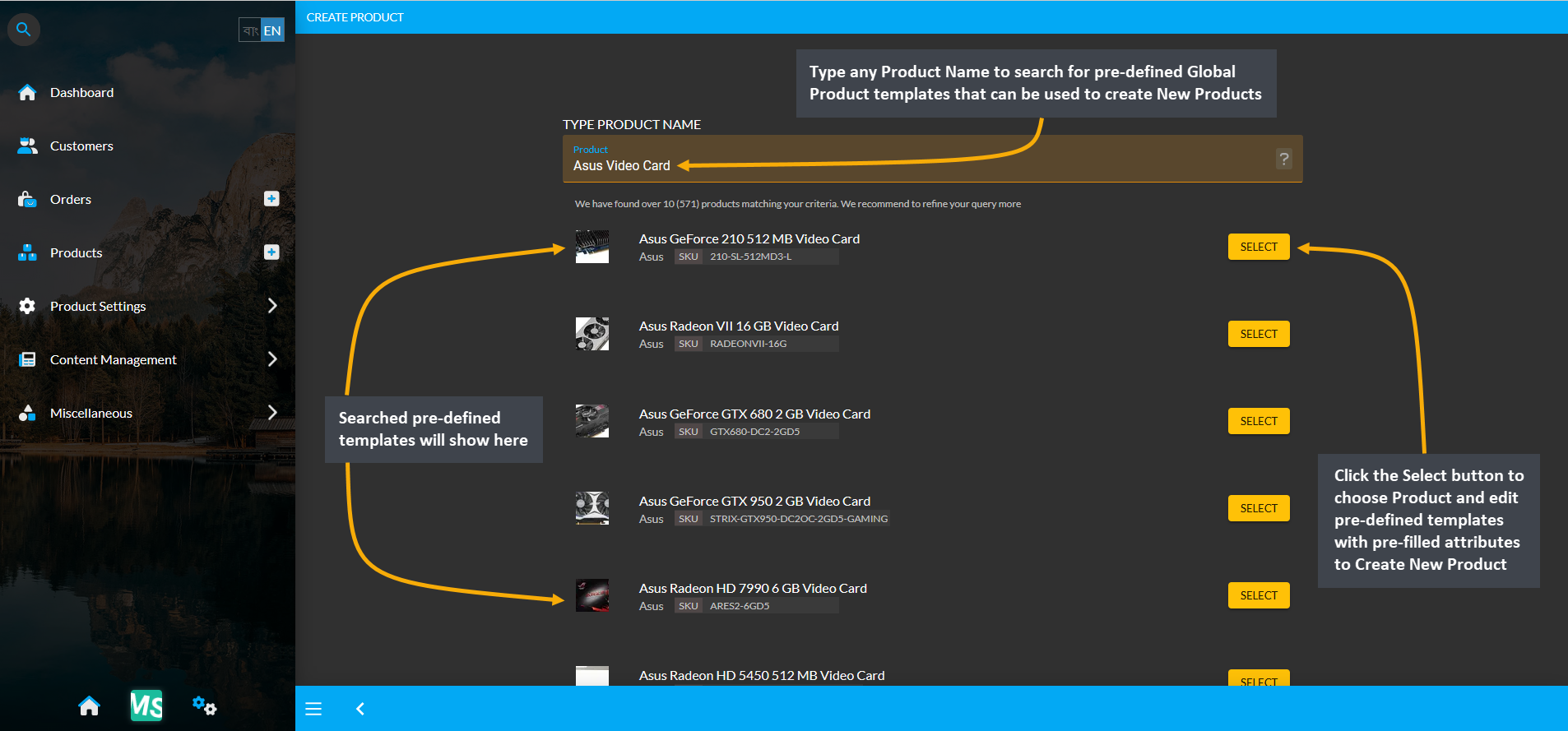Click SKU value ARES2-6GD5
1568x731 pixels.
point(740,606)
